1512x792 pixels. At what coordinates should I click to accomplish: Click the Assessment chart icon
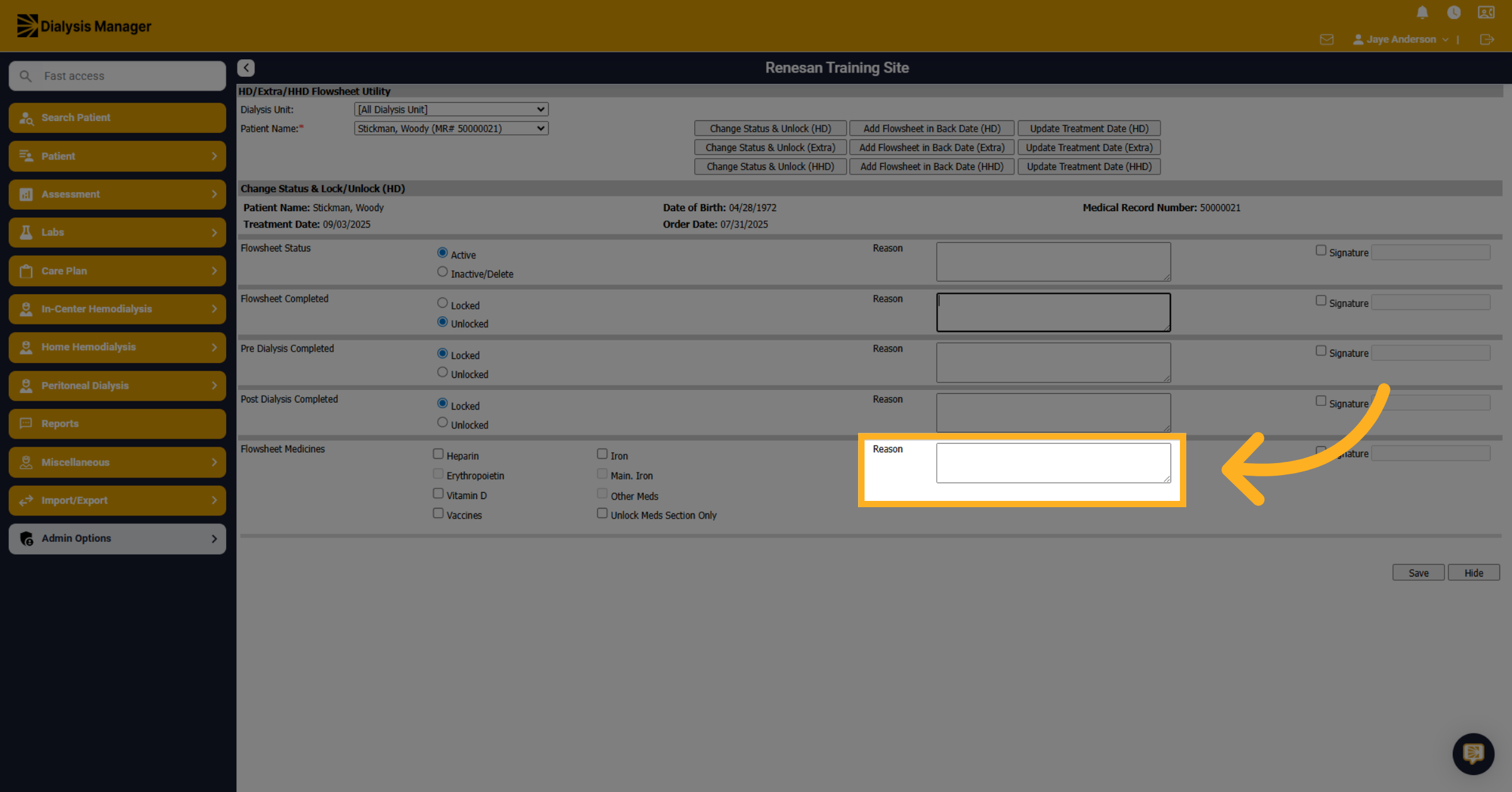tap(26, 194)
